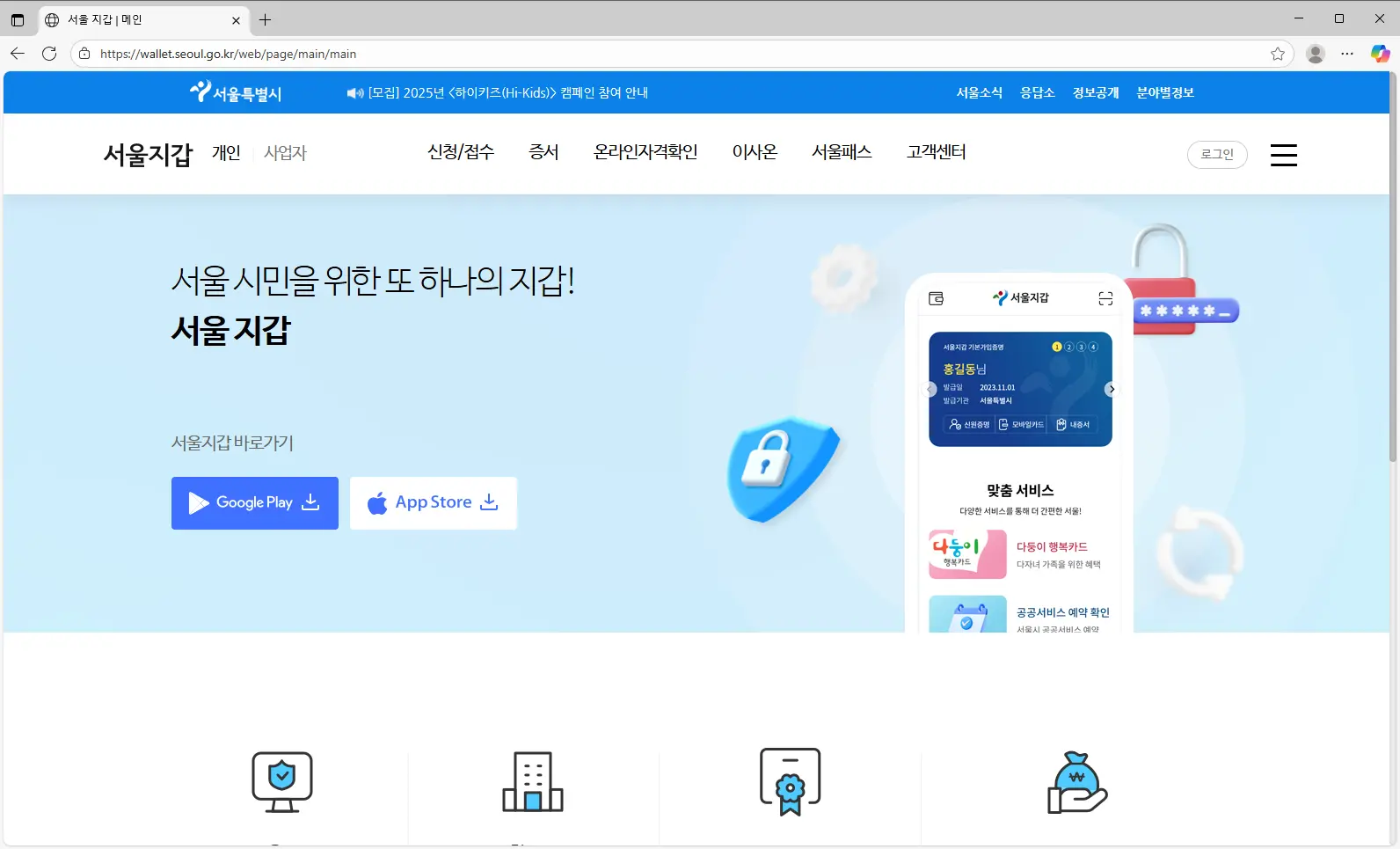Click the shield monitor icon
The height and width of the screenshot is (849, 1400).
tap(282, 781)
